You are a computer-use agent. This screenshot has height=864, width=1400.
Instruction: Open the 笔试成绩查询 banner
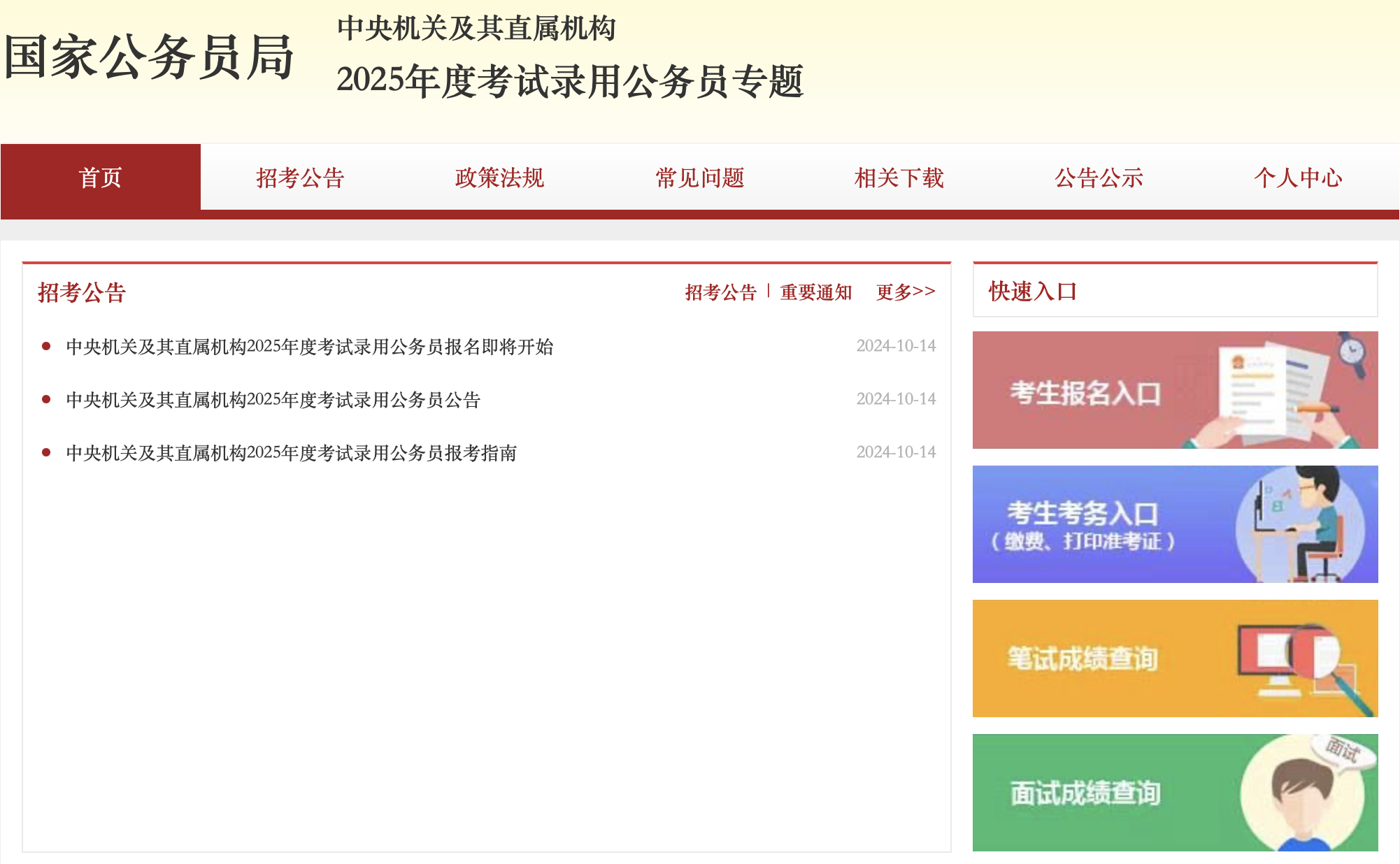(x=1175, y=658)
